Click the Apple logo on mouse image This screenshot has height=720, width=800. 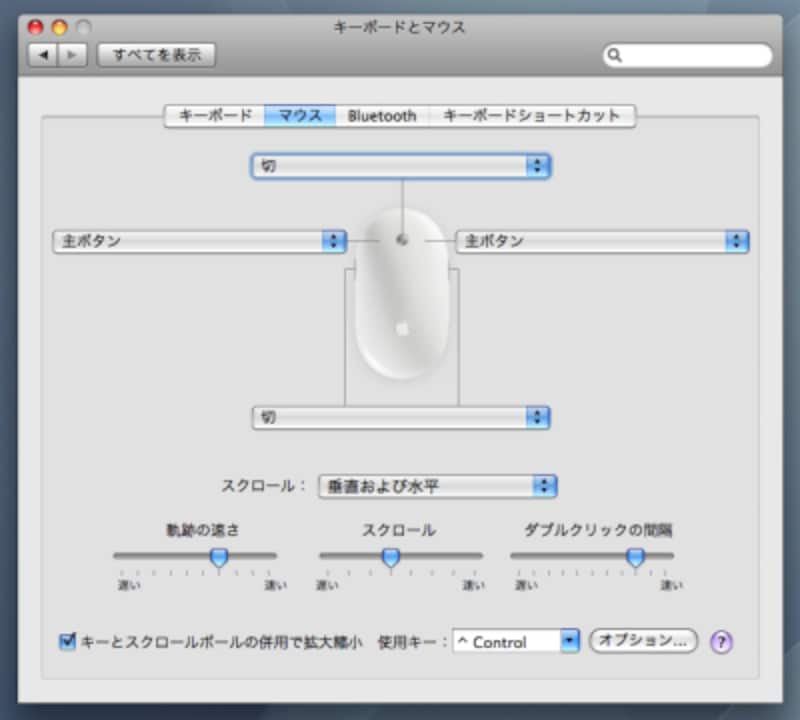(402, 328)
